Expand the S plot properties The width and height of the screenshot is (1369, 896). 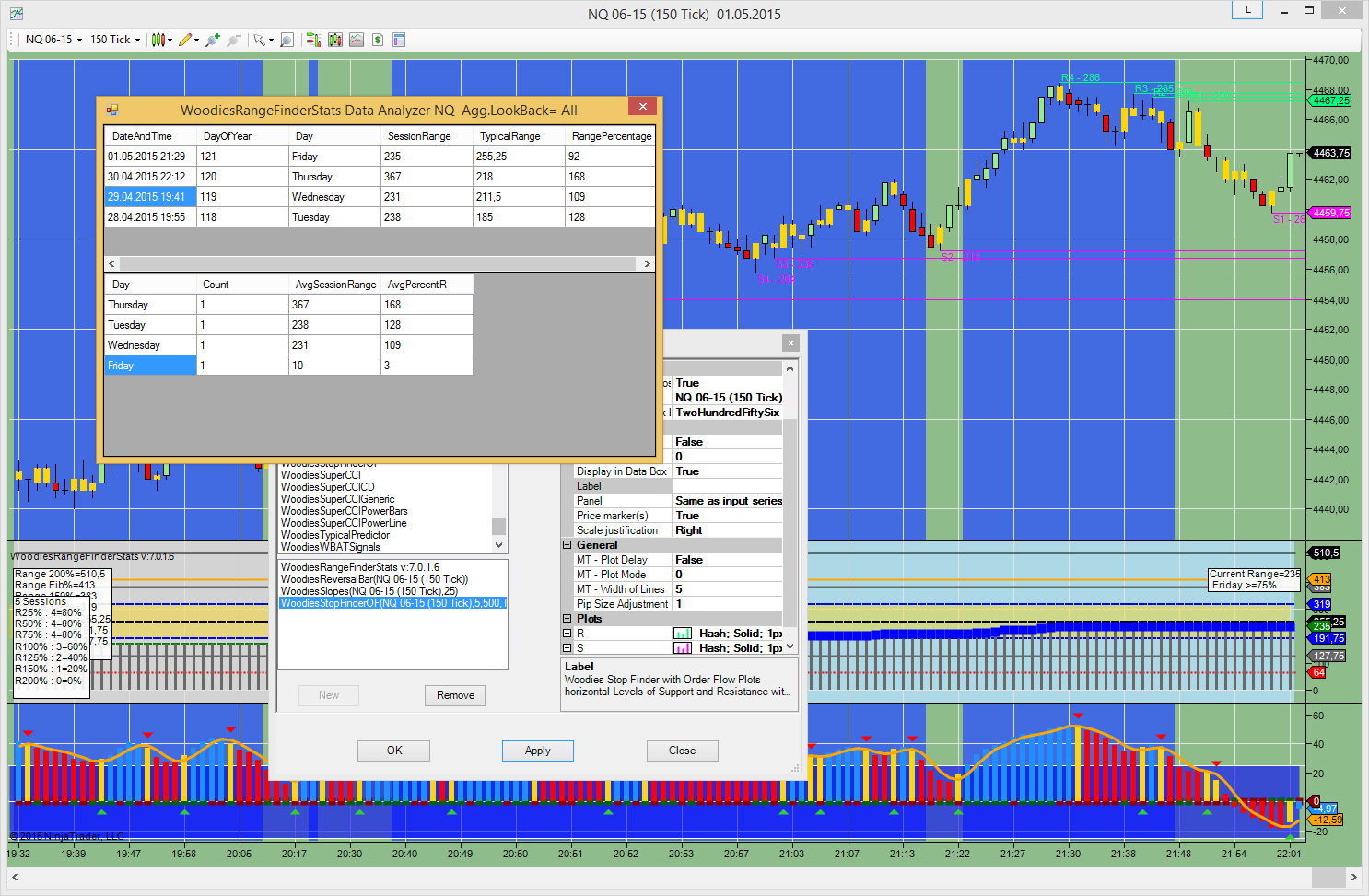(567, 648)
